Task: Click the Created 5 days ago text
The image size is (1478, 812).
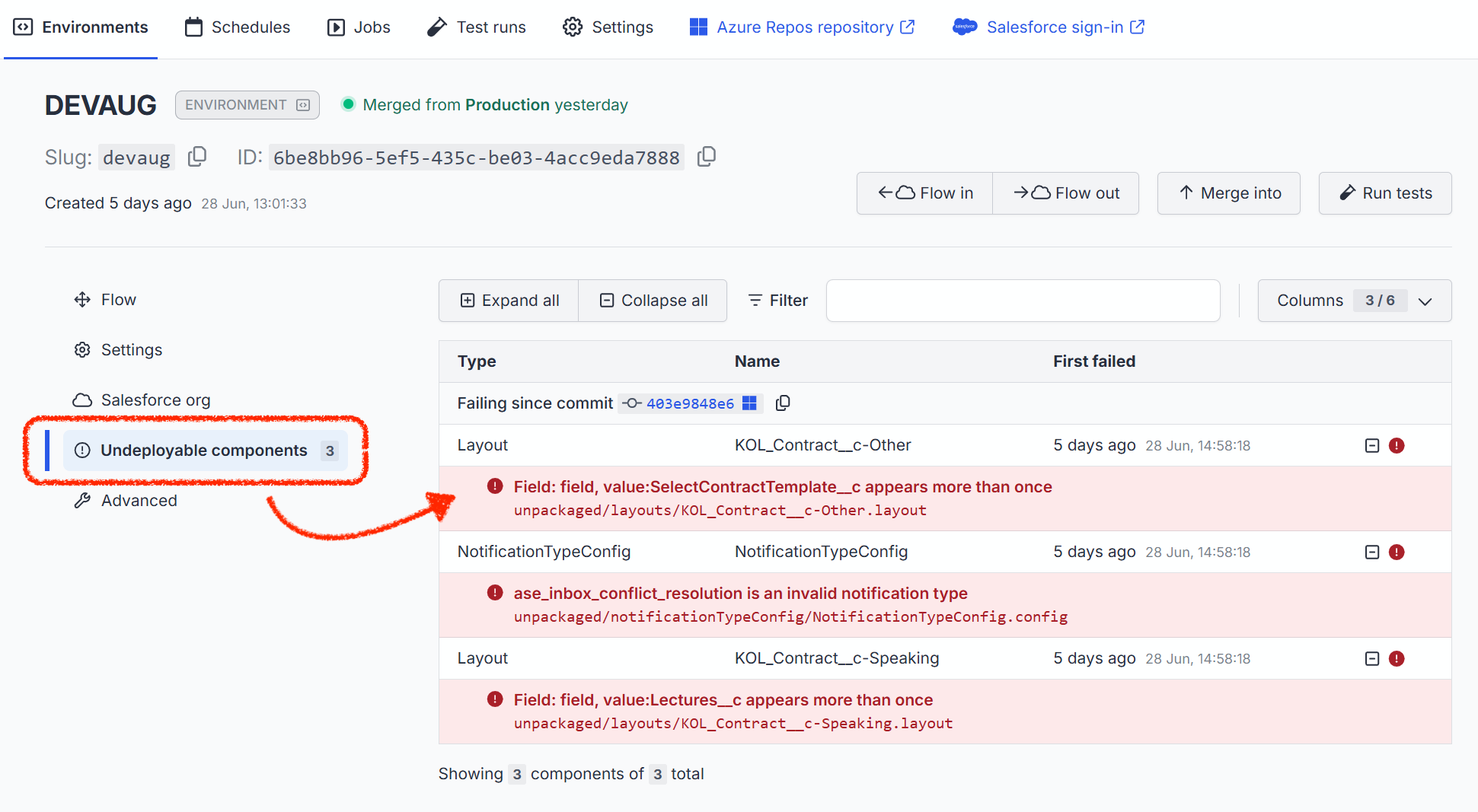Action: 118,203
